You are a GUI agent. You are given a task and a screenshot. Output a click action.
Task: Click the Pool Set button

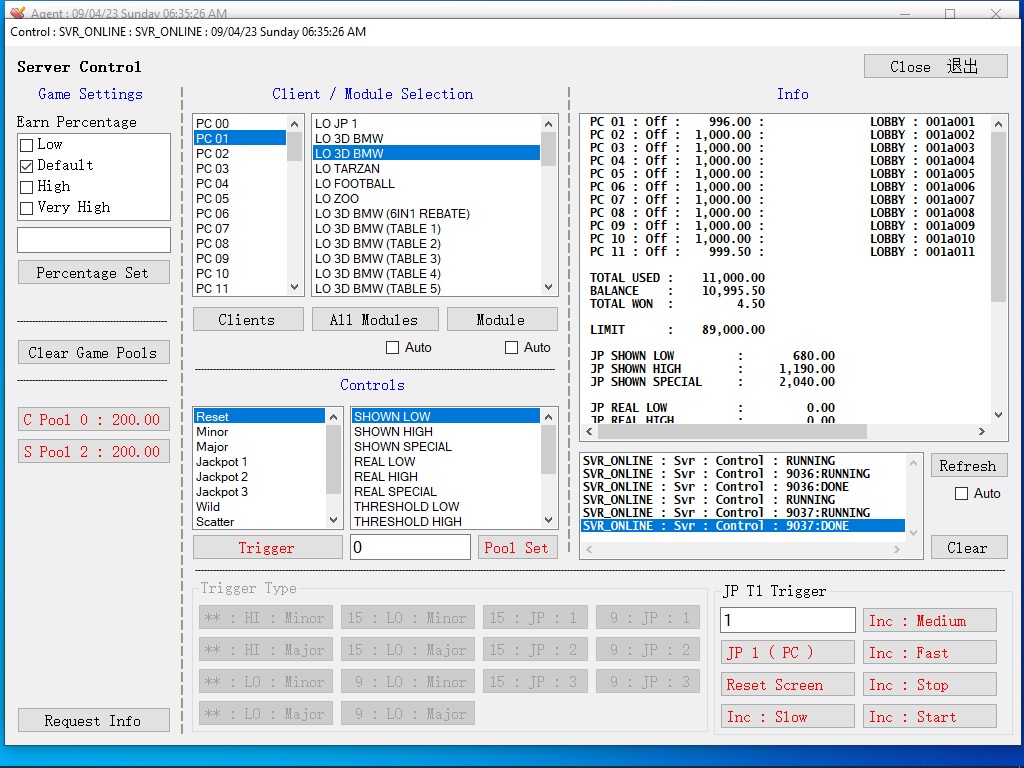(x=516, y=548)
